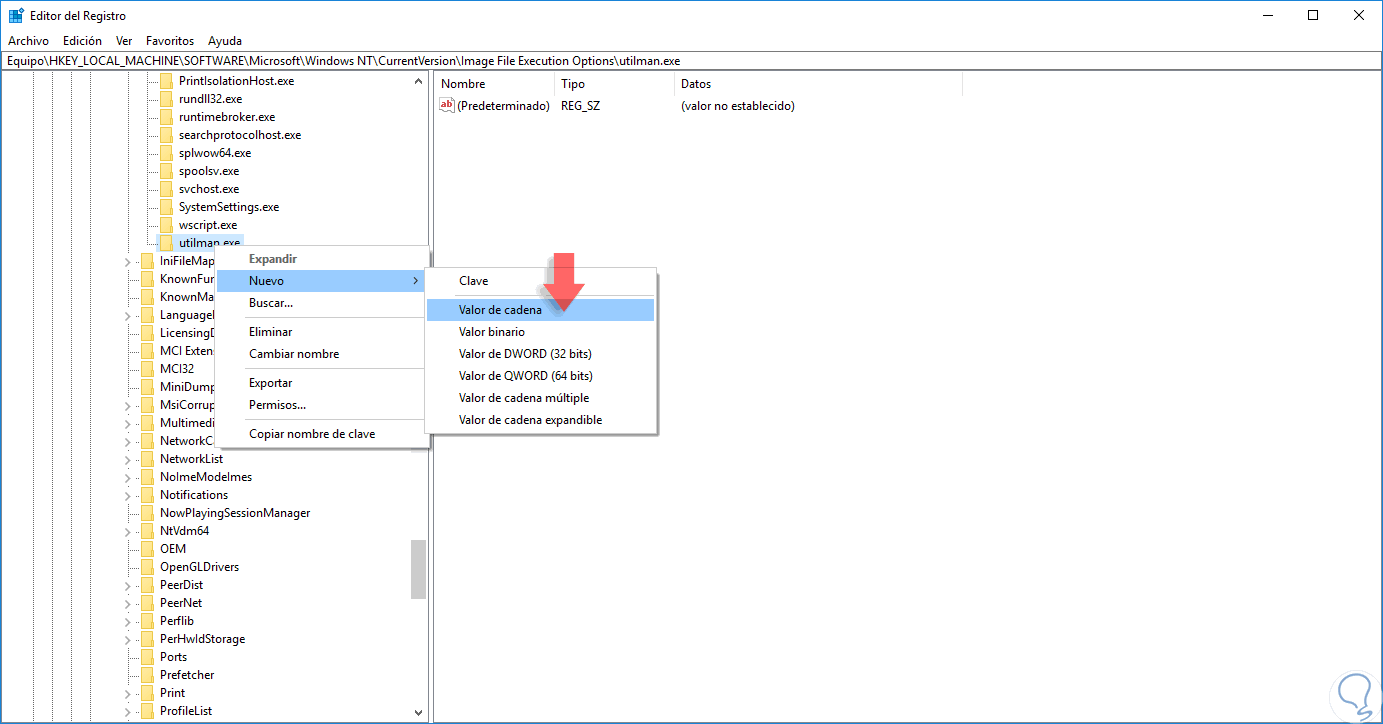Click the Datos column header
The width and height of the screenshot is (1383, 724).
pyautogui.click(x=818, y=84)
